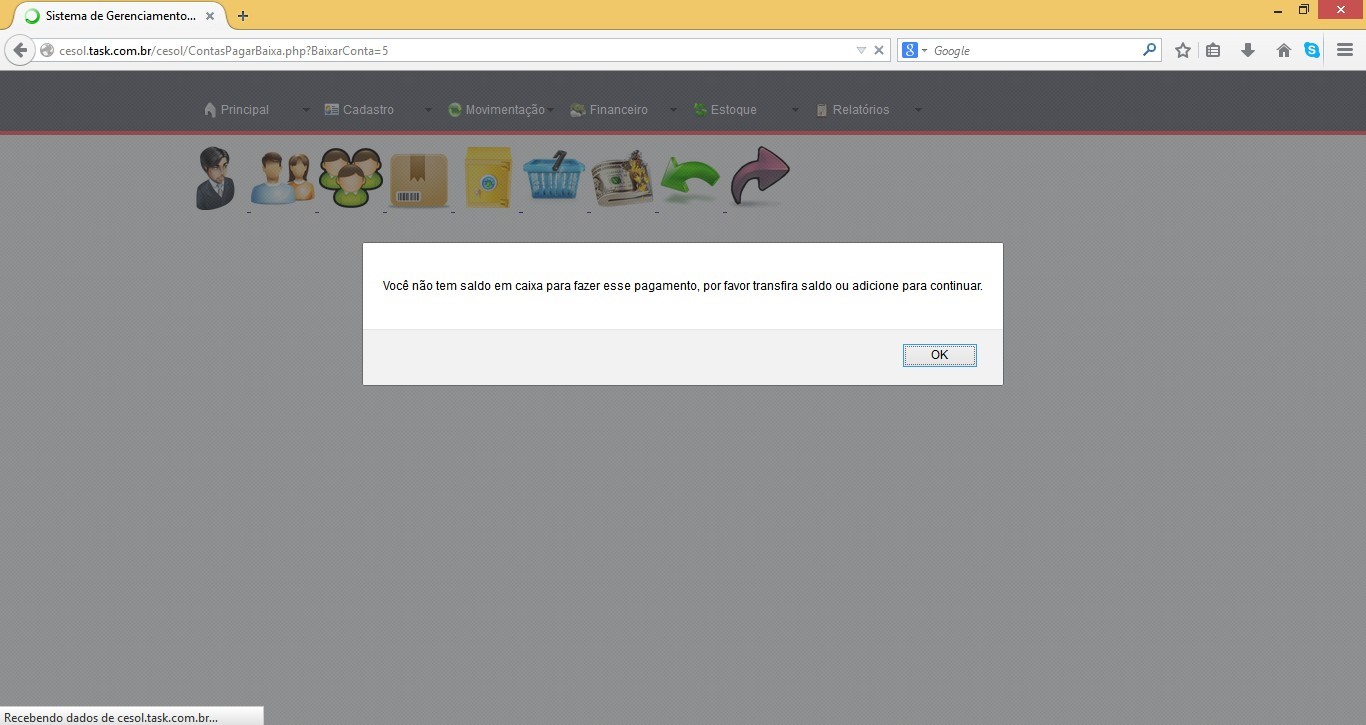Image resolution: width=1366 pixels, height=725 pixels.
Task: Click the yellow safe icon
Action: click(487, 179)
